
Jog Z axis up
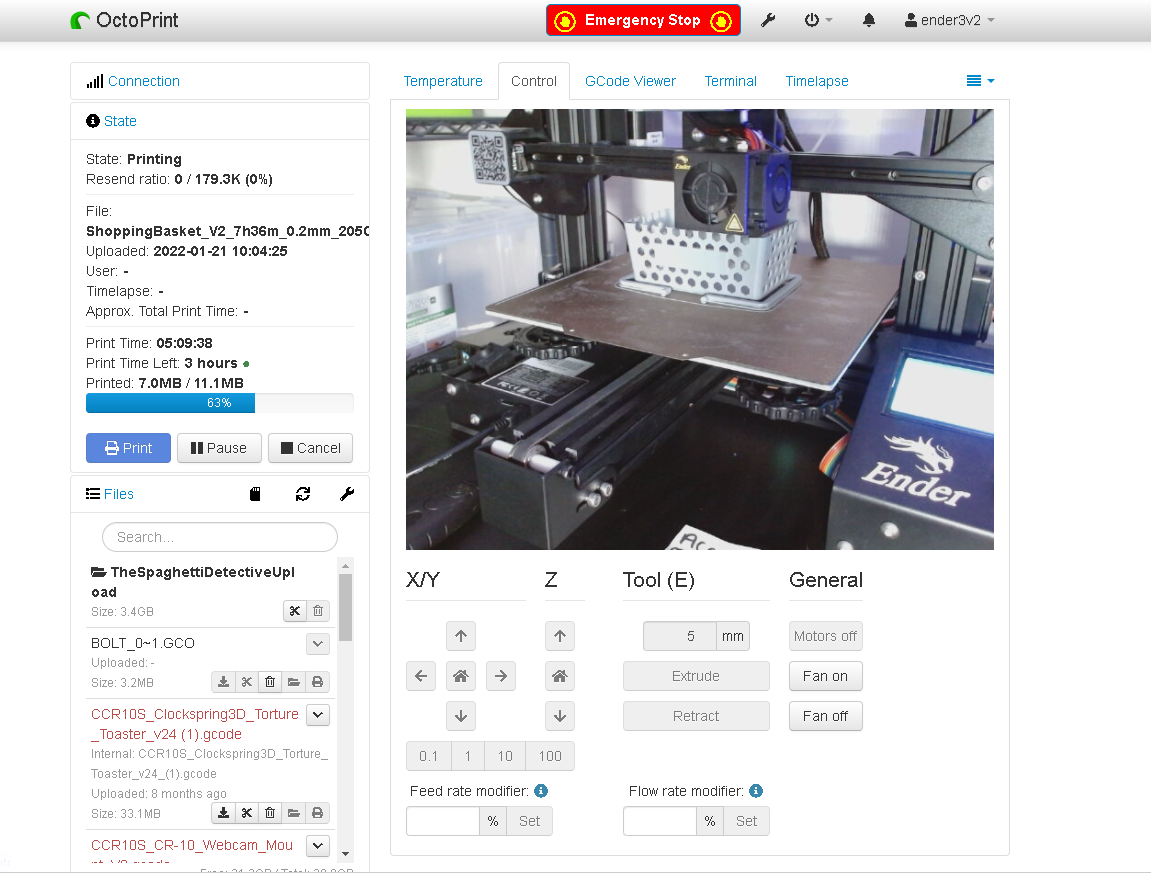559,636
